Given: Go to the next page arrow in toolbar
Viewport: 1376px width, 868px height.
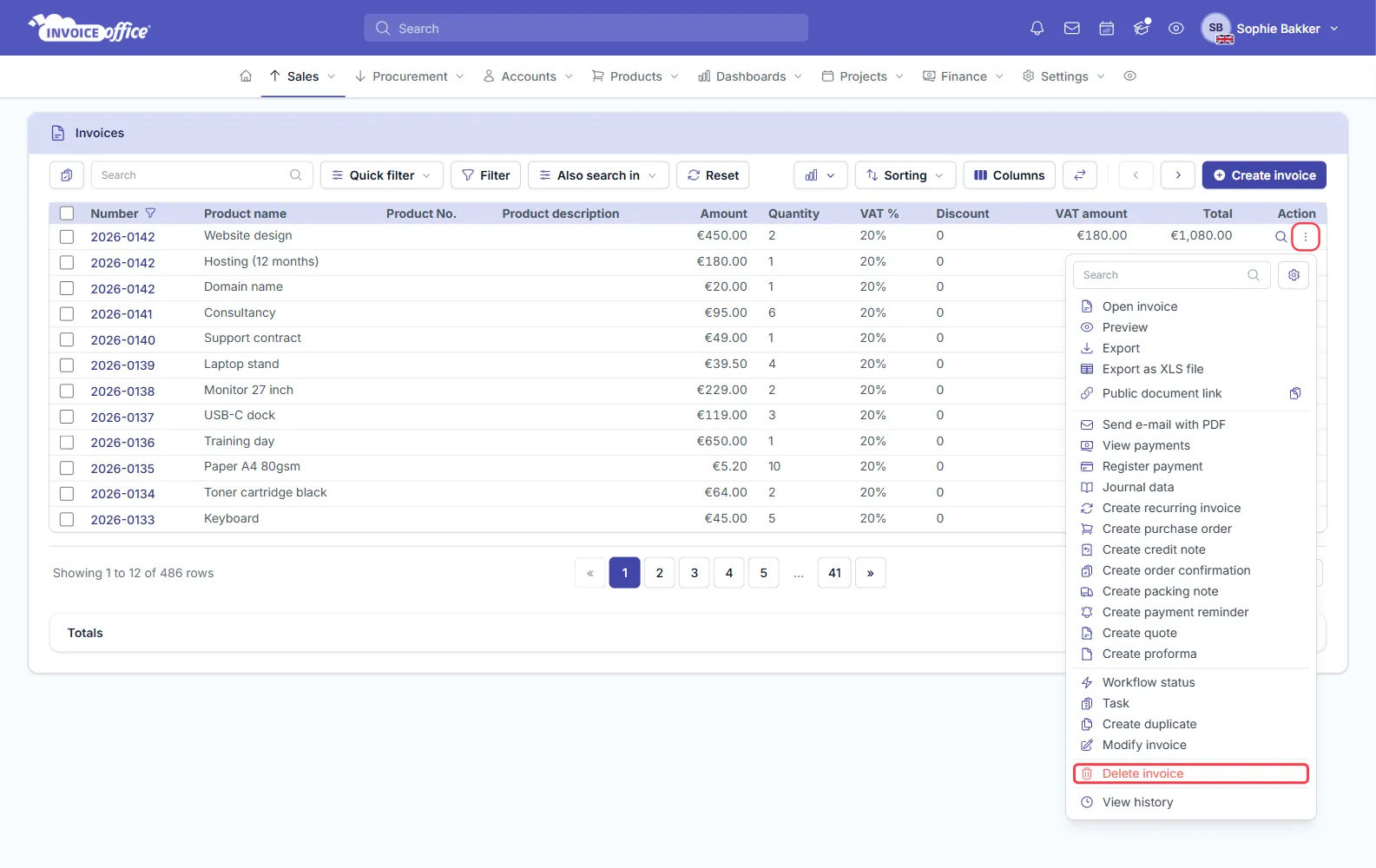Looking at the screenshot, I should coord(1178,175).
